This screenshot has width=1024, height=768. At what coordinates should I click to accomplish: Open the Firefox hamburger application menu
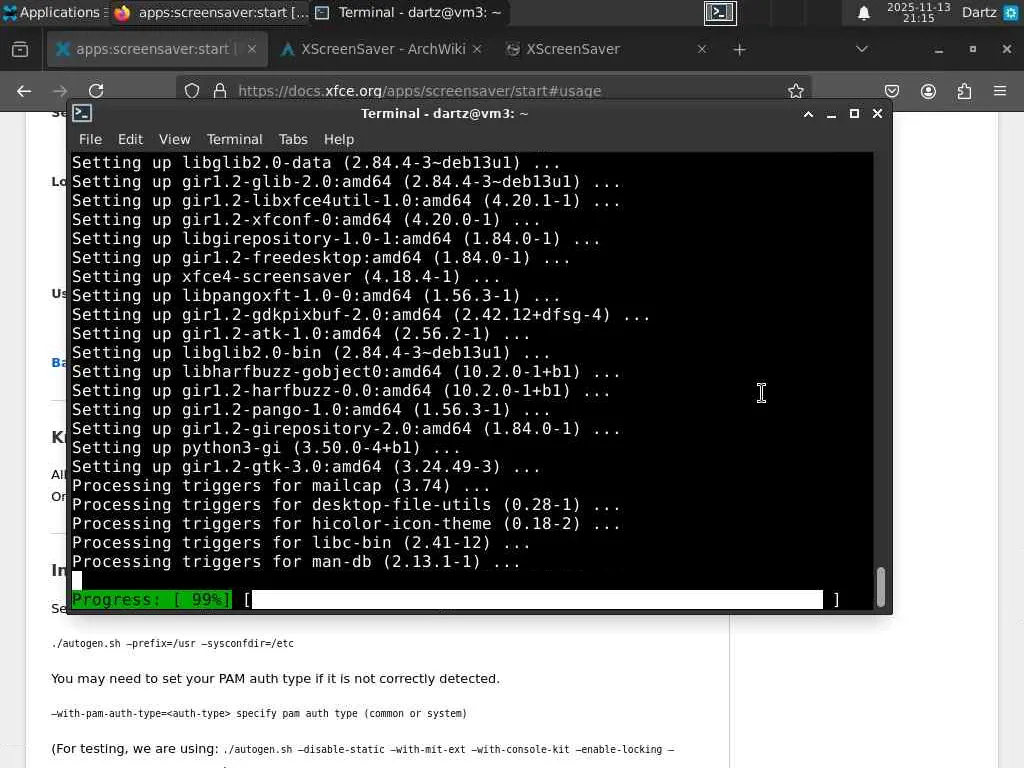1000,91
